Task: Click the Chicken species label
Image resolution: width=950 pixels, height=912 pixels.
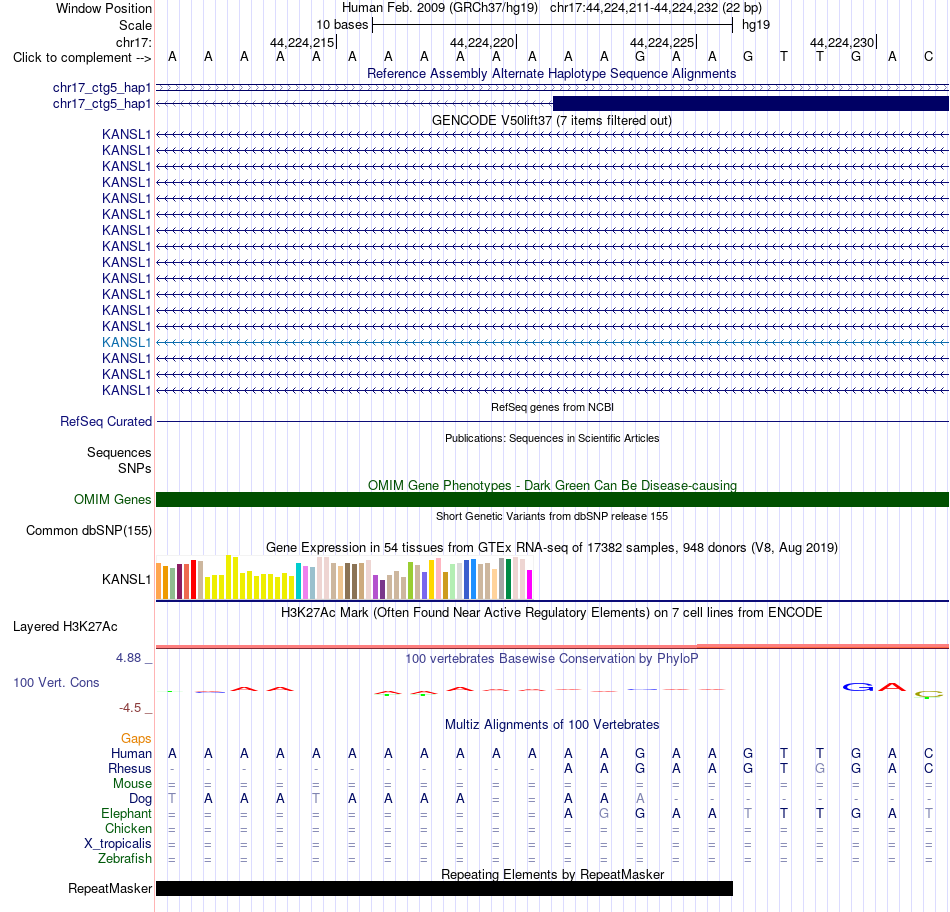Action: click(x=128, y=828)
